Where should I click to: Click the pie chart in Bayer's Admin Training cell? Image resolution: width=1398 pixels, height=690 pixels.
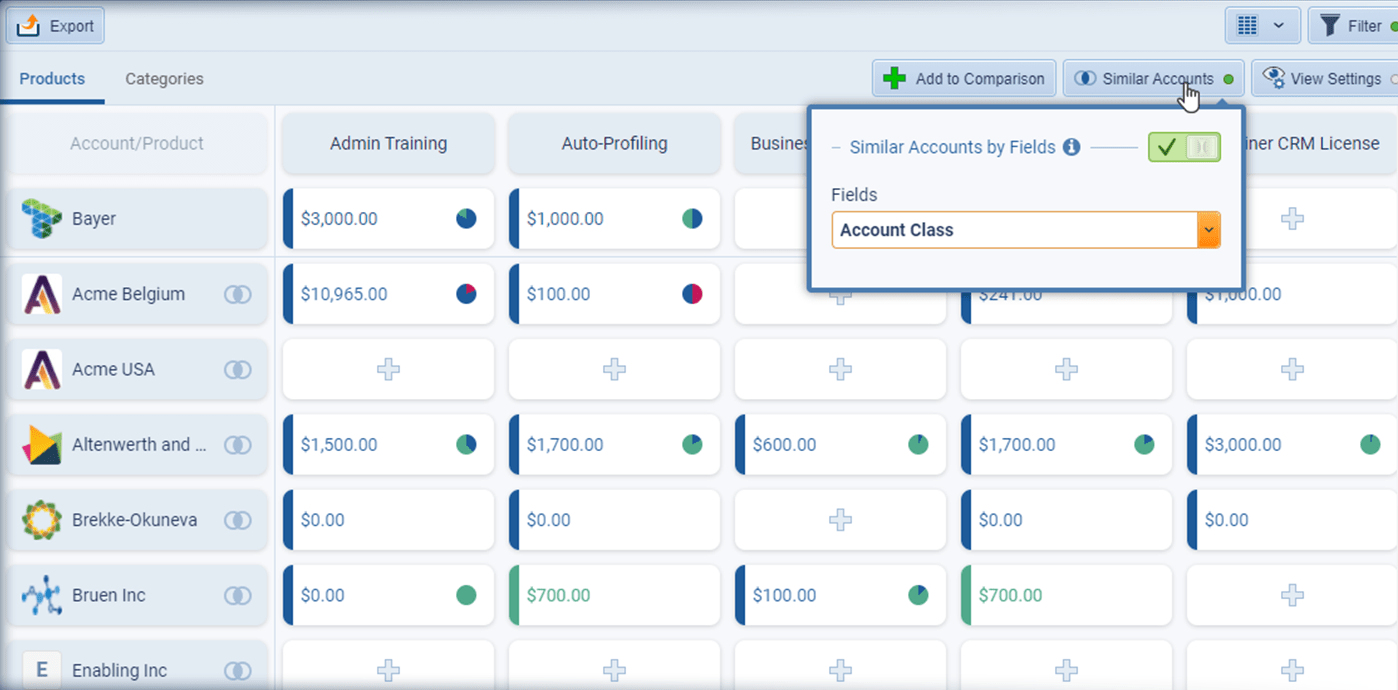click(x=464, y=218)
